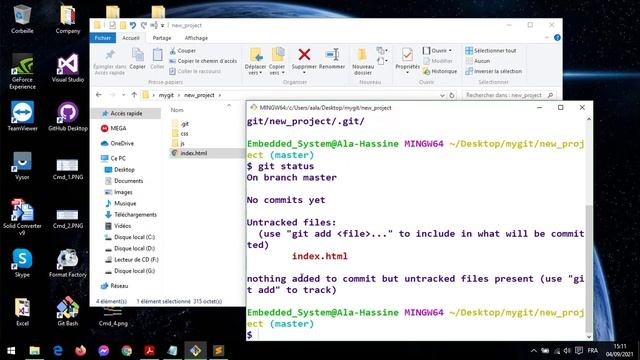Go up one folder level in Explorer
Viewport: 640px width, 360px height.
134,95
